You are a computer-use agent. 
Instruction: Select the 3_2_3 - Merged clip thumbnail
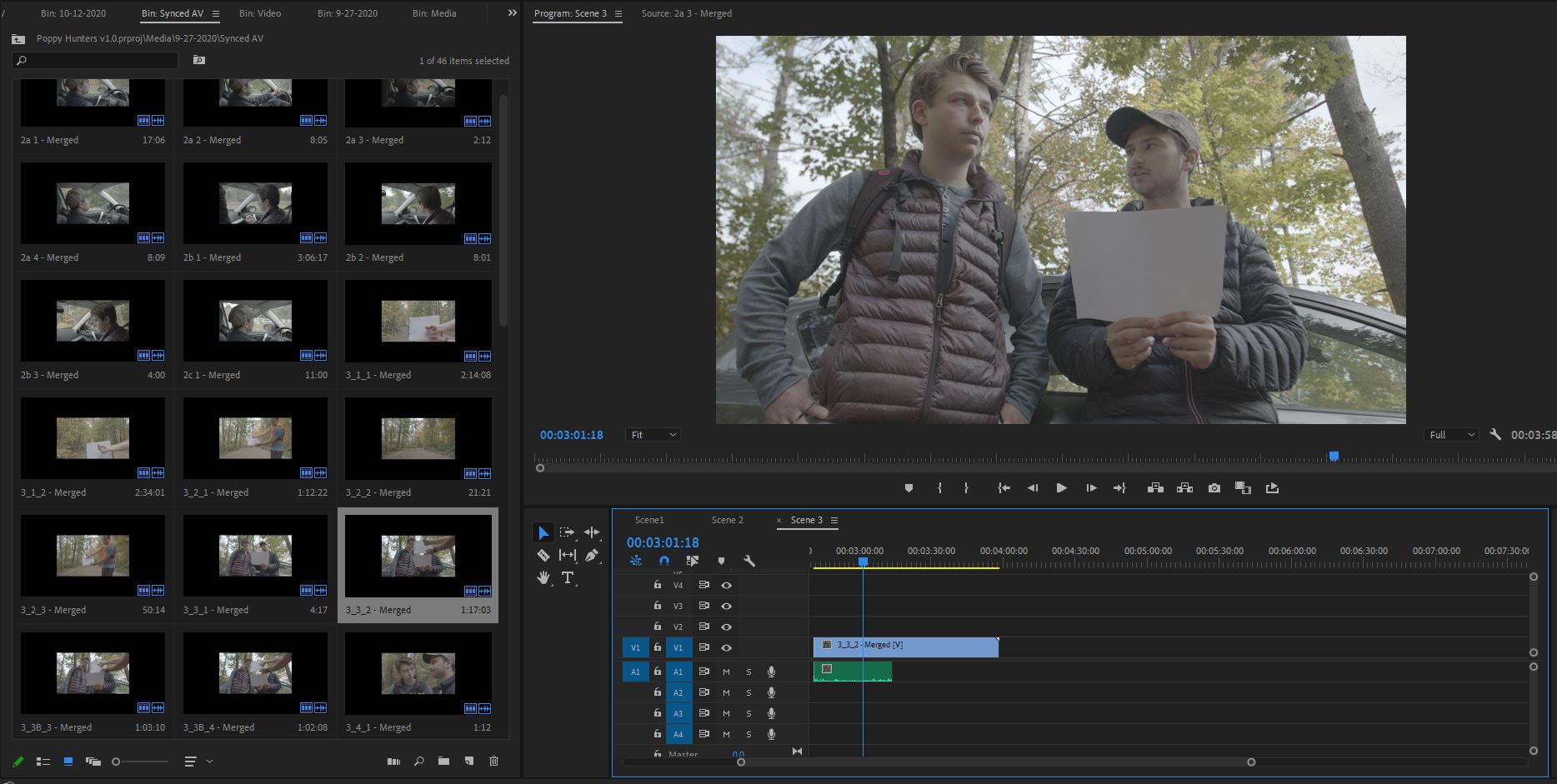(x=93, y=555)
